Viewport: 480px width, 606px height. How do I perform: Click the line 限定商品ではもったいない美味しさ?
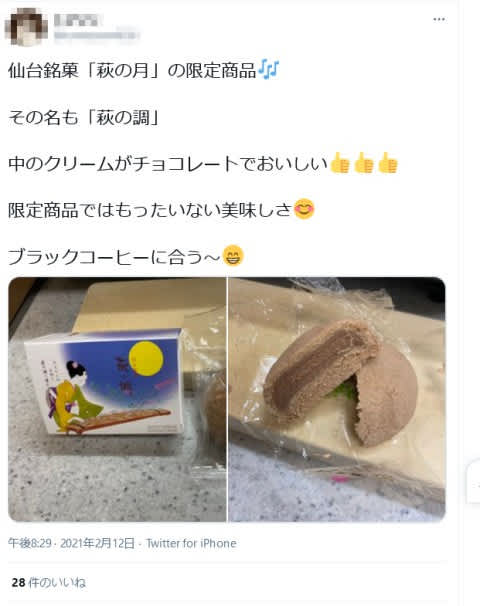[150, 210]
